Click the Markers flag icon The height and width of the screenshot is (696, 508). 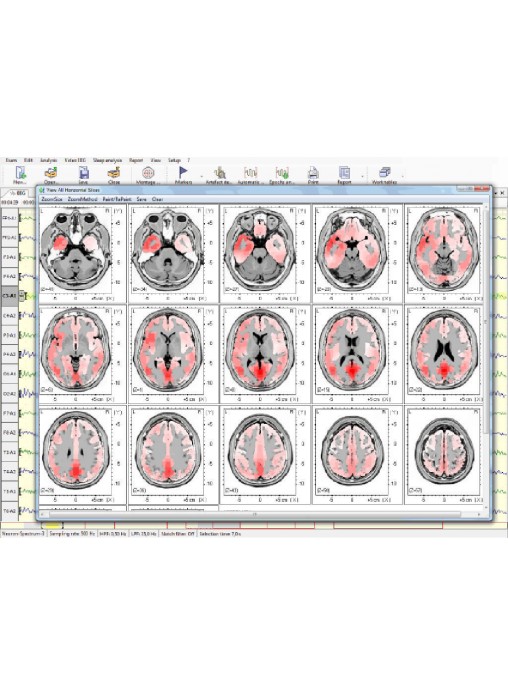[183, 174]
